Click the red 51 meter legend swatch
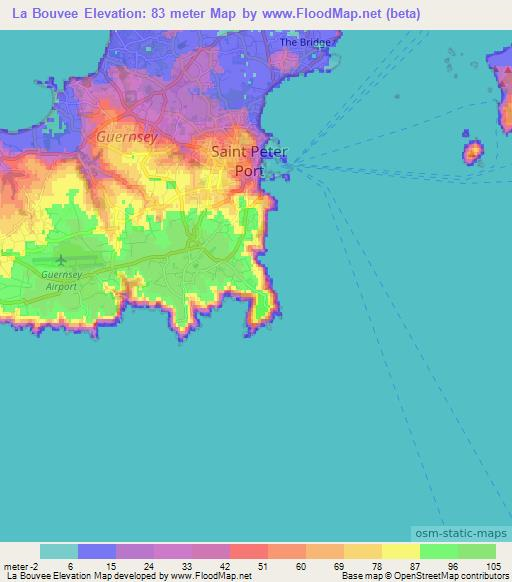Screen dimensions: 512x582 point(249,551)
